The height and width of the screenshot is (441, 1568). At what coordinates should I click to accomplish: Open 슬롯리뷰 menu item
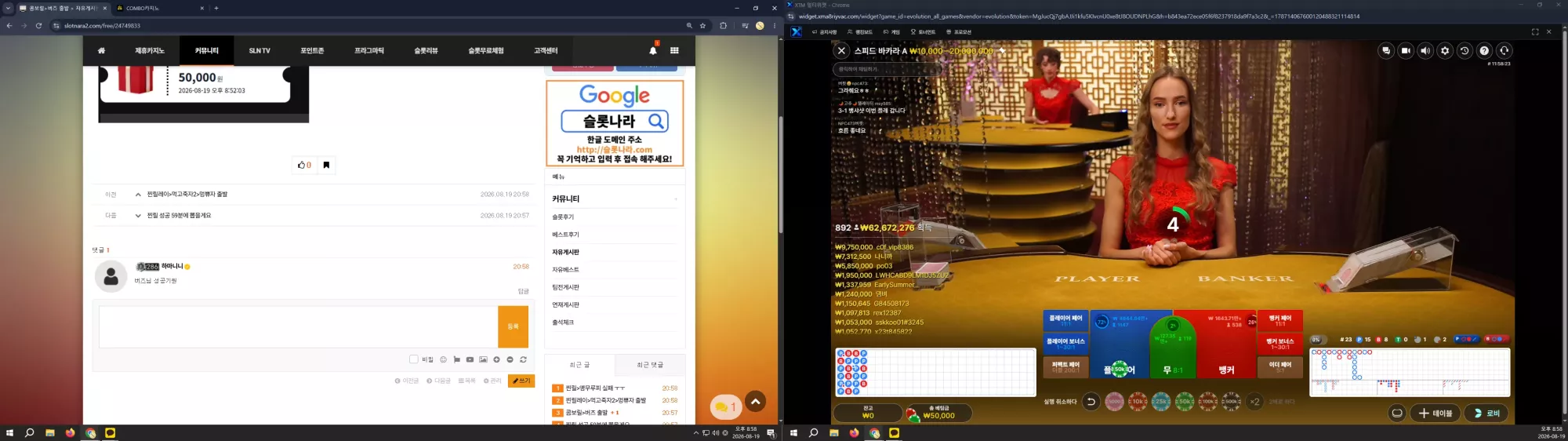click(426, 50)
